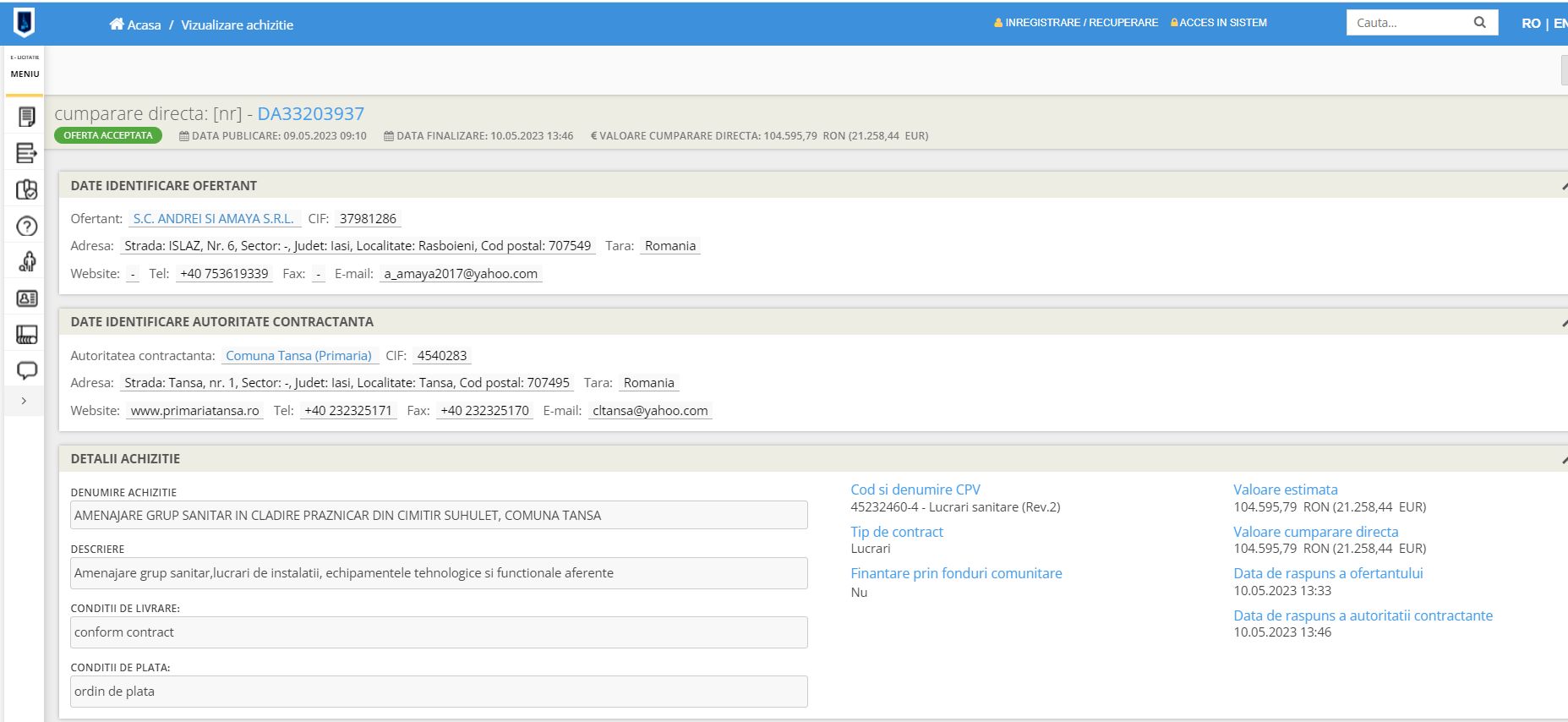1568x722 pixels.
Task: Click the list-with-arrow icon in sidebar
Action: click(27, 153)
